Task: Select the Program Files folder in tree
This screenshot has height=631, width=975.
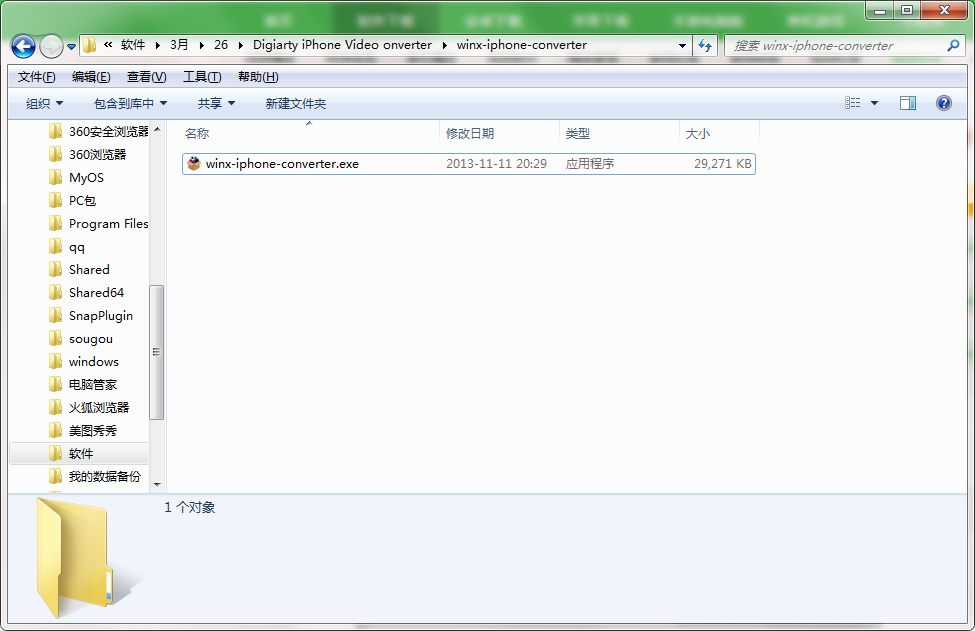Action: click(98, 224)
